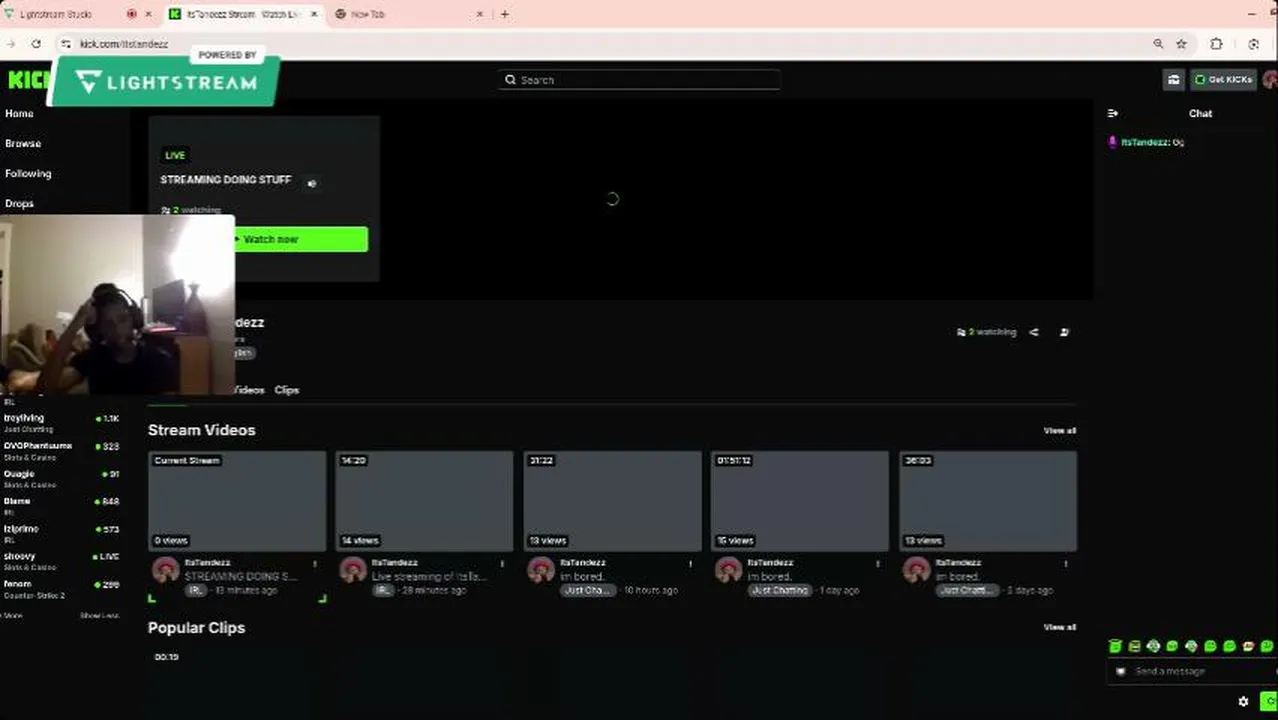Open the 14:20 stream video thumbnail
This screenshot has width=1278, height=720.
425,501
